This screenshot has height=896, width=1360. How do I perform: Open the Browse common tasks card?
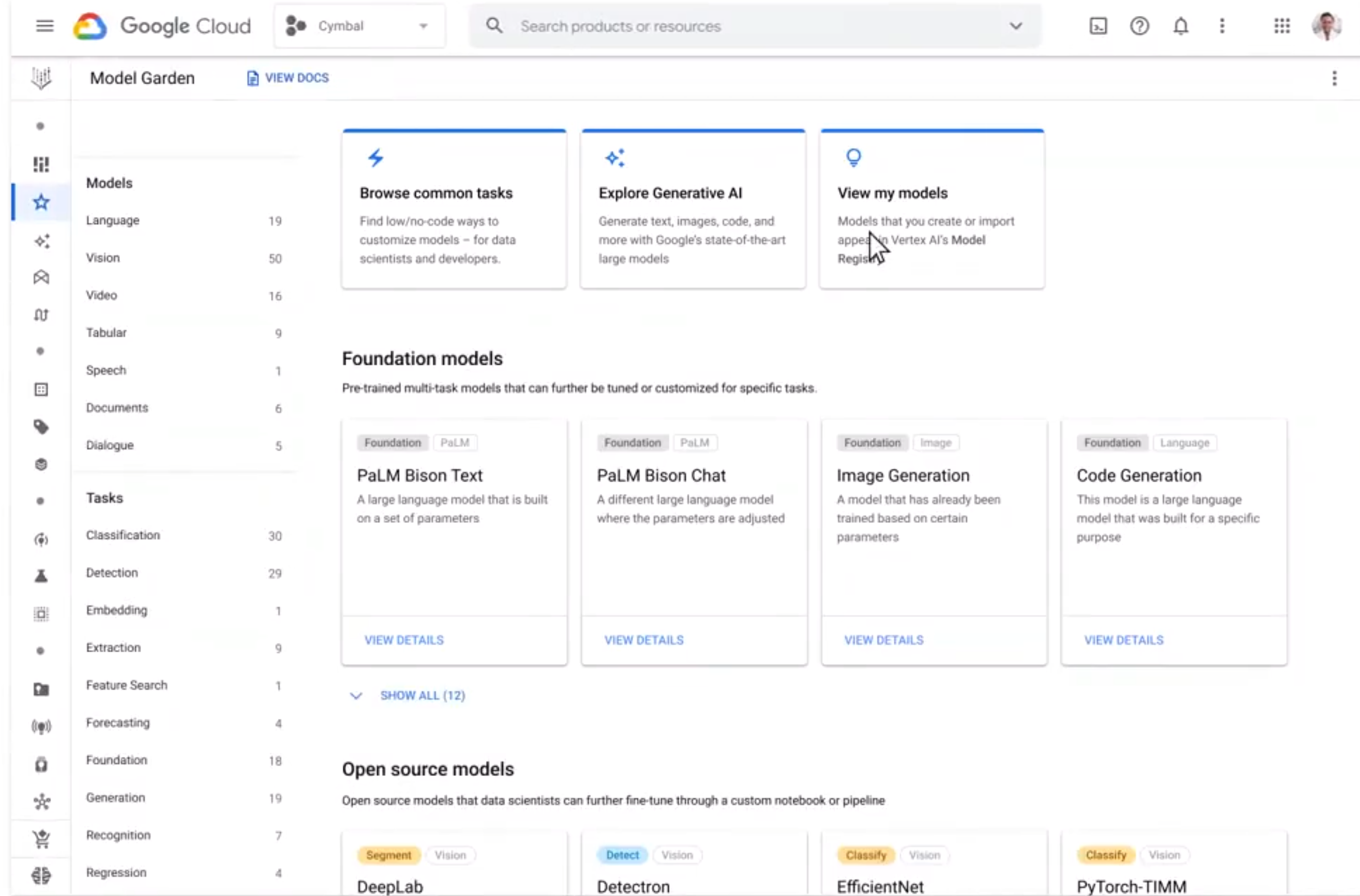454,209
